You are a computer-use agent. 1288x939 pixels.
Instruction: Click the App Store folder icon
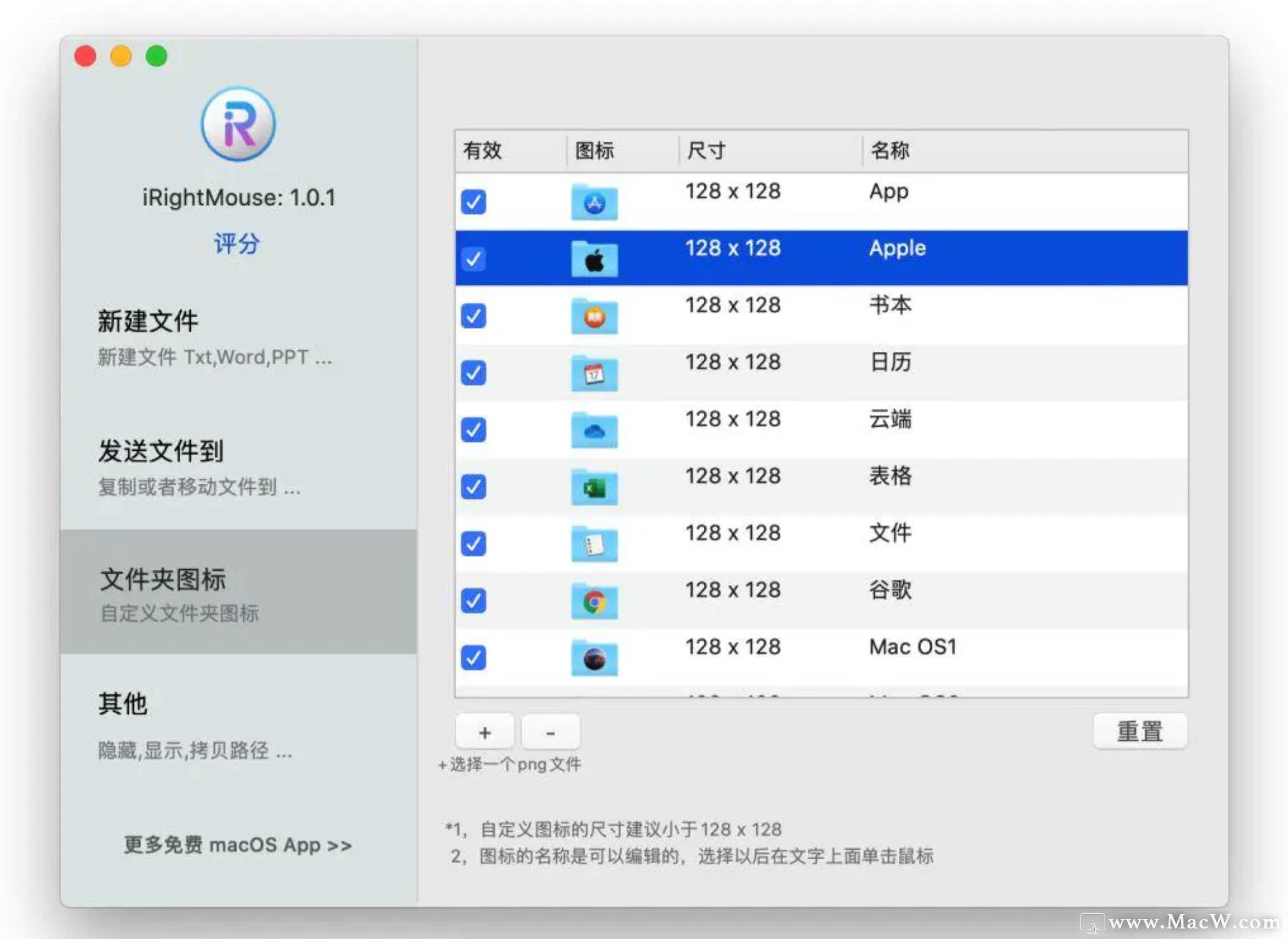[594, 202]
